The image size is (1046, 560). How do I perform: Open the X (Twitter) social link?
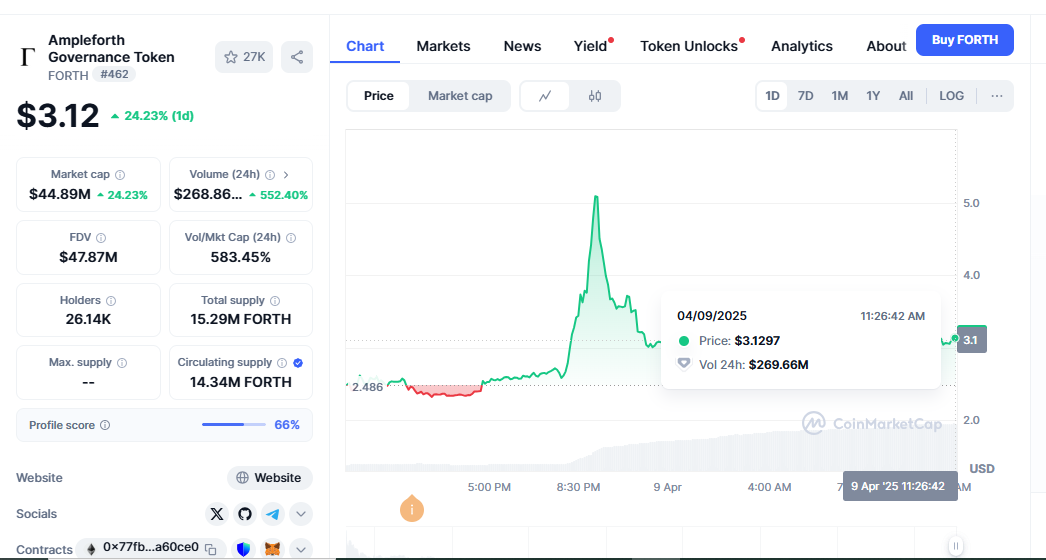[217, 514]
